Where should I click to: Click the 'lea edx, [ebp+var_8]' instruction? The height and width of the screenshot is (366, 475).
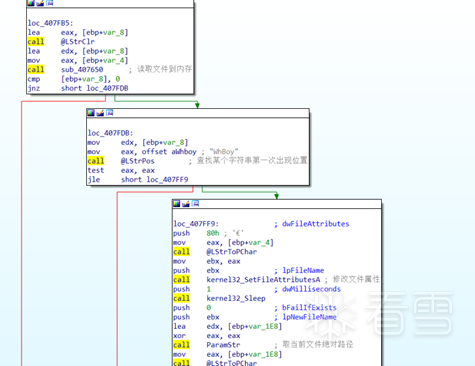pyautogui.click(x=78, y=51)
